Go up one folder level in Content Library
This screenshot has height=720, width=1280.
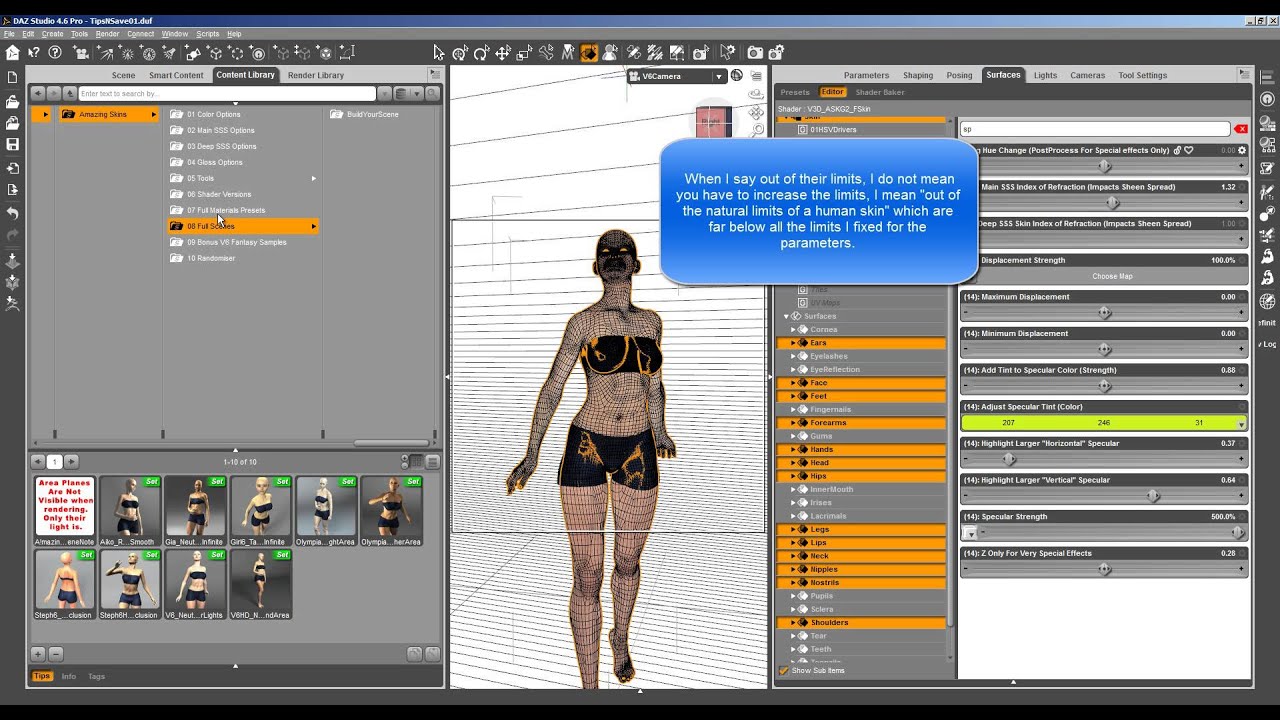[68, 93]
